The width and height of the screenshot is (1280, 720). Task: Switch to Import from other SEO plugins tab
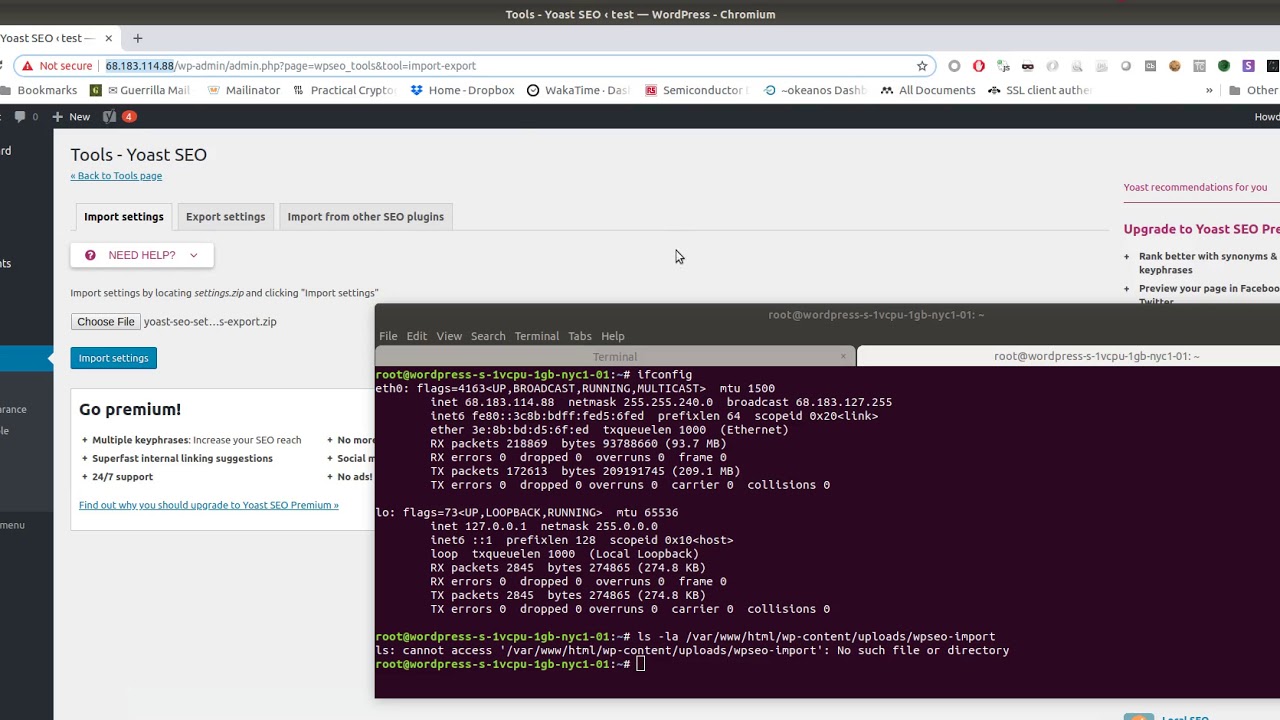pos(366,216)
